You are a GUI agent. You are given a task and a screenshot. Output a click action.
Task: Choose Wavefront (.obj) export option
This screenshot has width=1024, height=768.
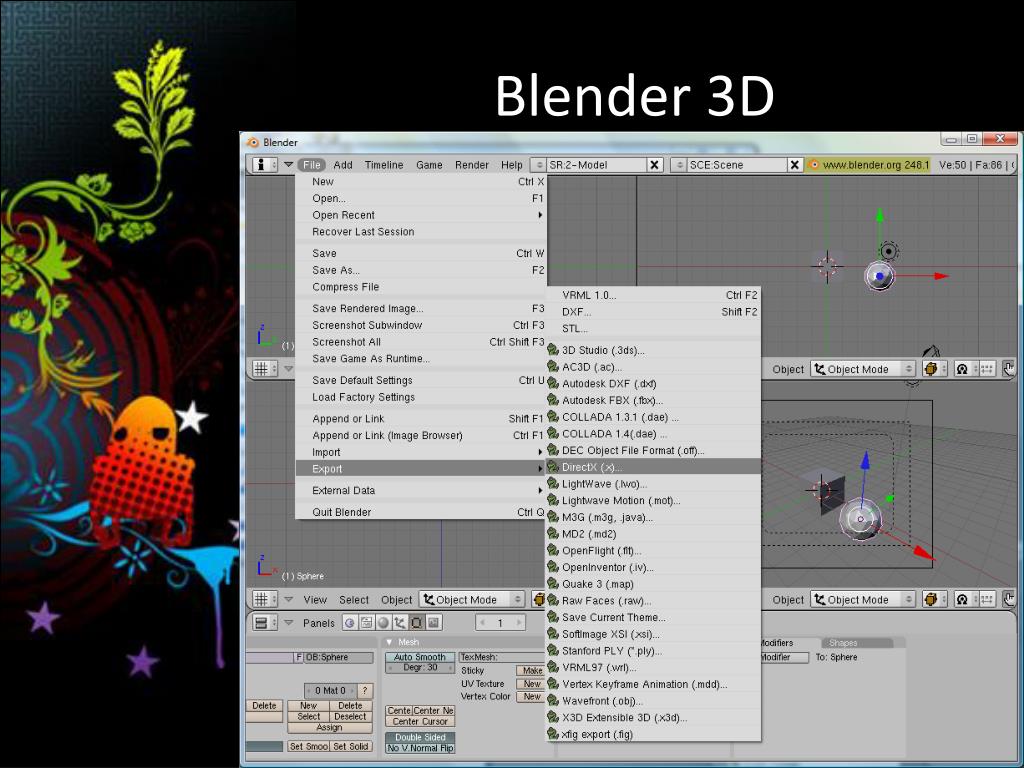[x=653, y=701]
